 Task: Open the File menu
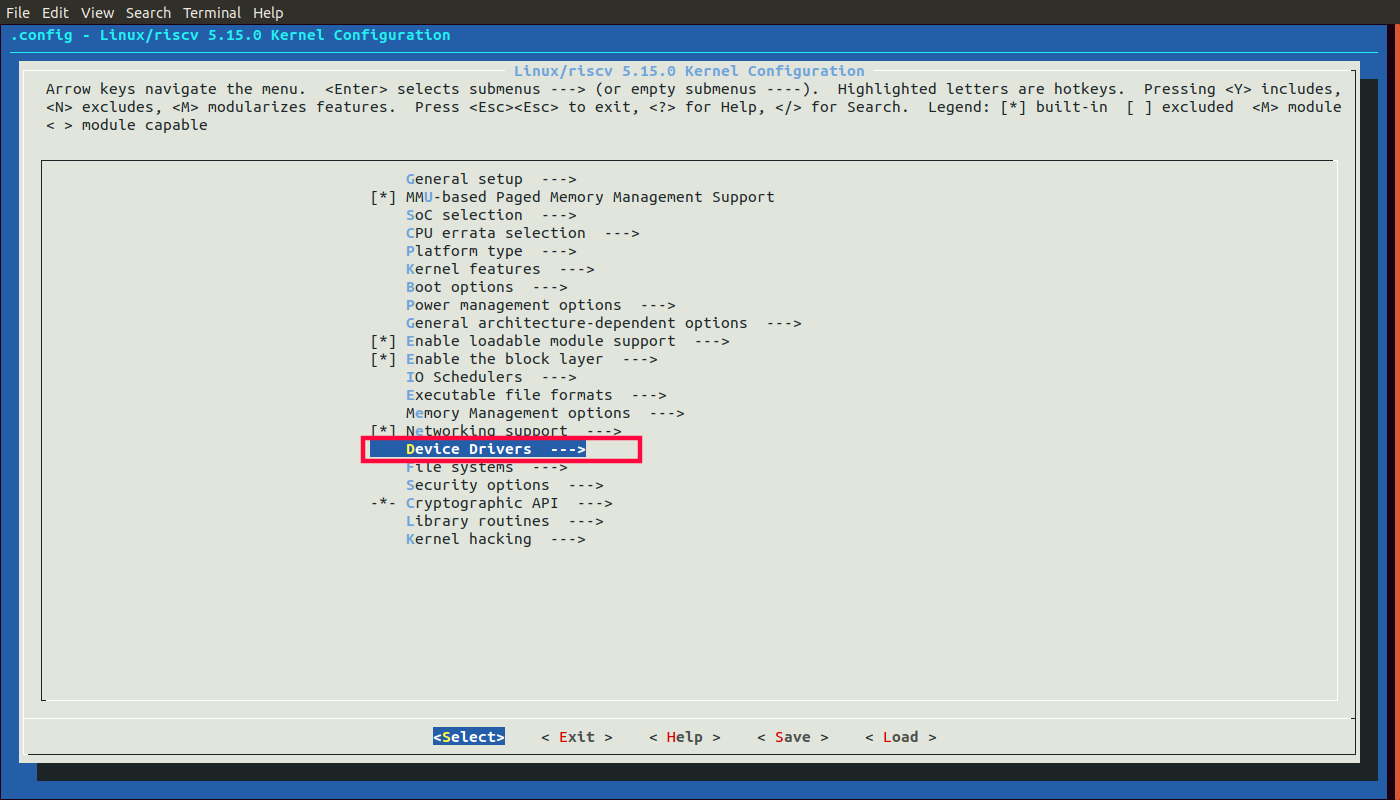[x=18, y=13]
